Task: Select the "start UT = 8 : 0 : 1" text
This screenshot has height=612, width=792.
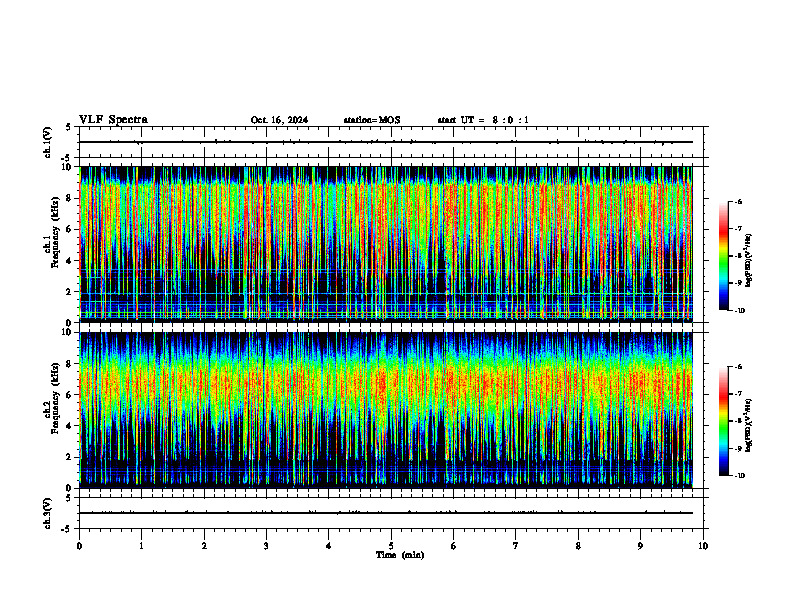Action: point(483,120)
